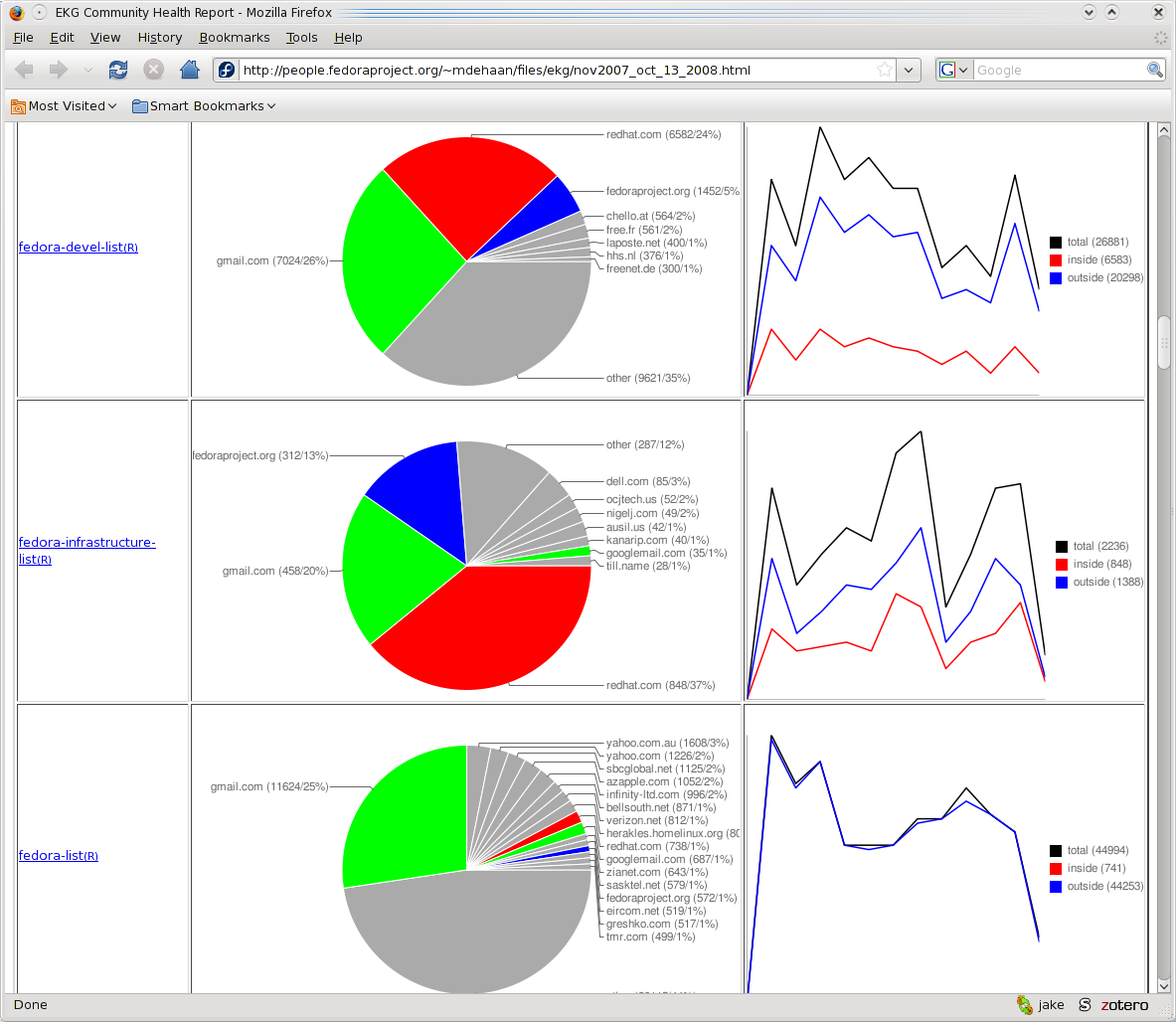
Task: Bookmark this page with the star
Action: 885,70
